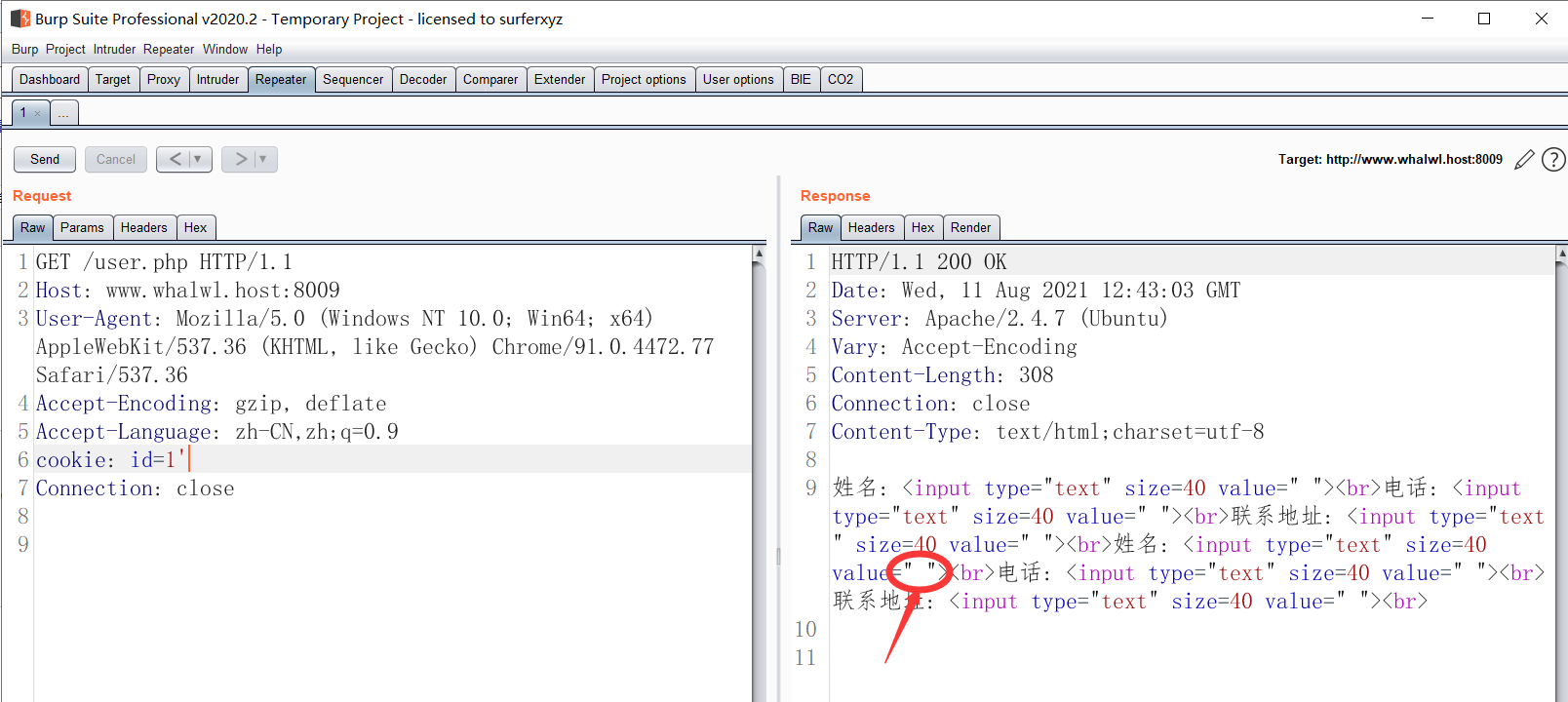Open the Intruder menu in menu bar
The image size is (1568, 702).
115,49
